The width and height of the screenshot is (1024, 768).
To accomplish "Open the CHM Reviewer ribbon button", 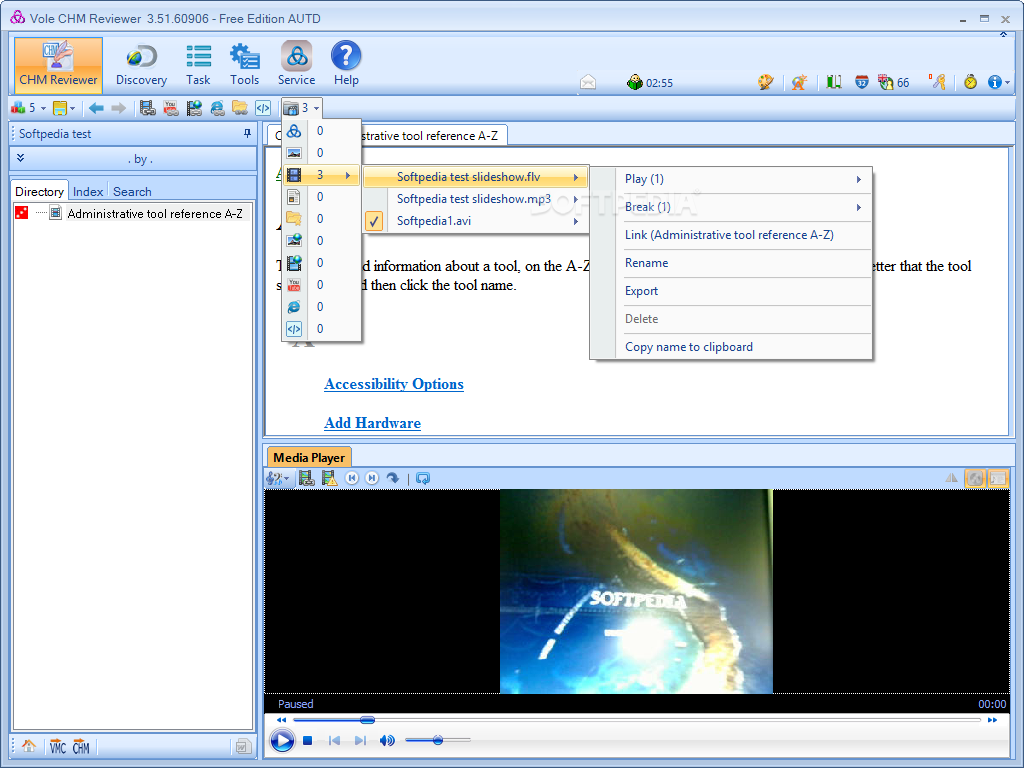I will [58, 65].
